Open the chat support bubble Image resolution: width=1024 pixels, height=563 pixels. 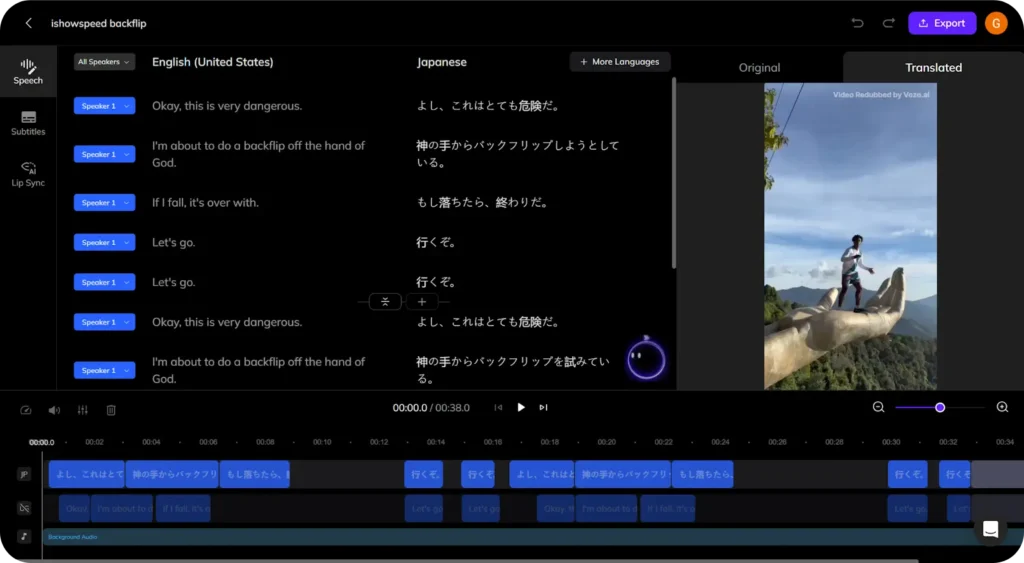pyautogui.click(x=990, y=529)
